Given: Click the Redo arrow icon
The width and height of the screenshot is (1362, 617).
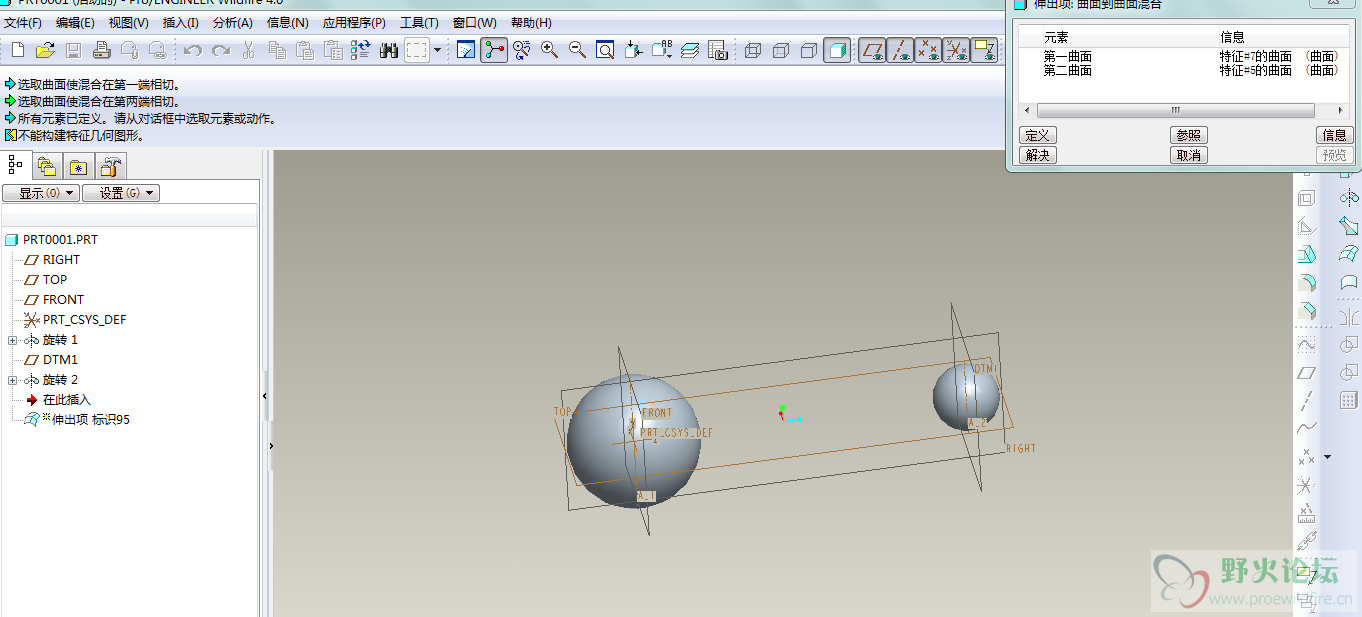Looking at the screenshot, I should [x=221, y=50].
